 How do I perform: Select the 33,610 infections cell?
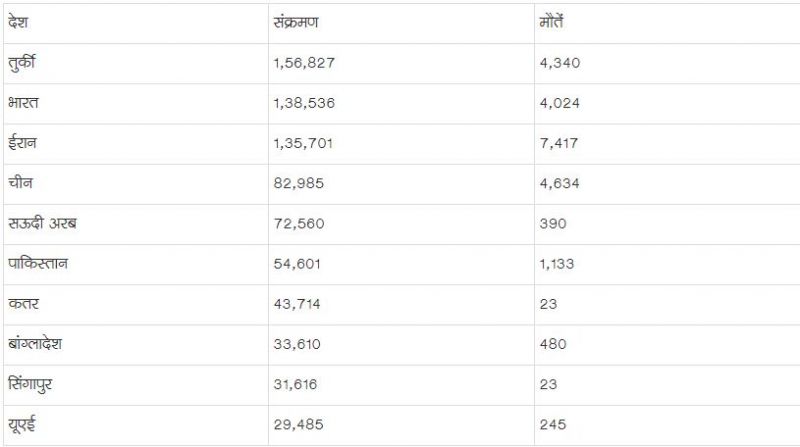(297, 344)
